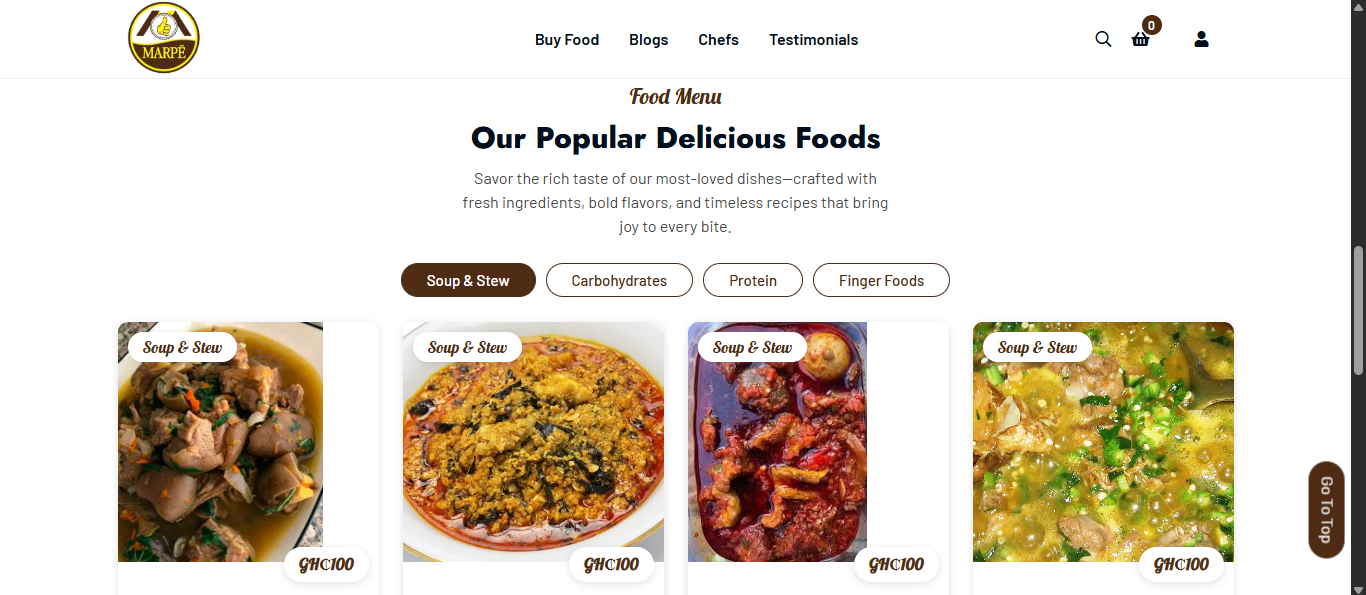This screenshot has height=595, width=1366.
Task: Select the Finger Foods category filter
Action: point(881,280)
